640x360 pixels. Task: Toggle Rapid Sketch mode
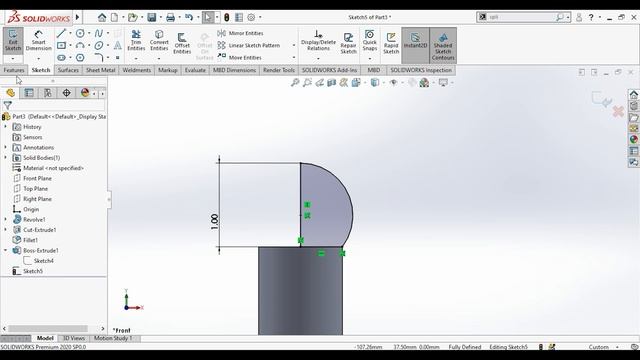391,43
